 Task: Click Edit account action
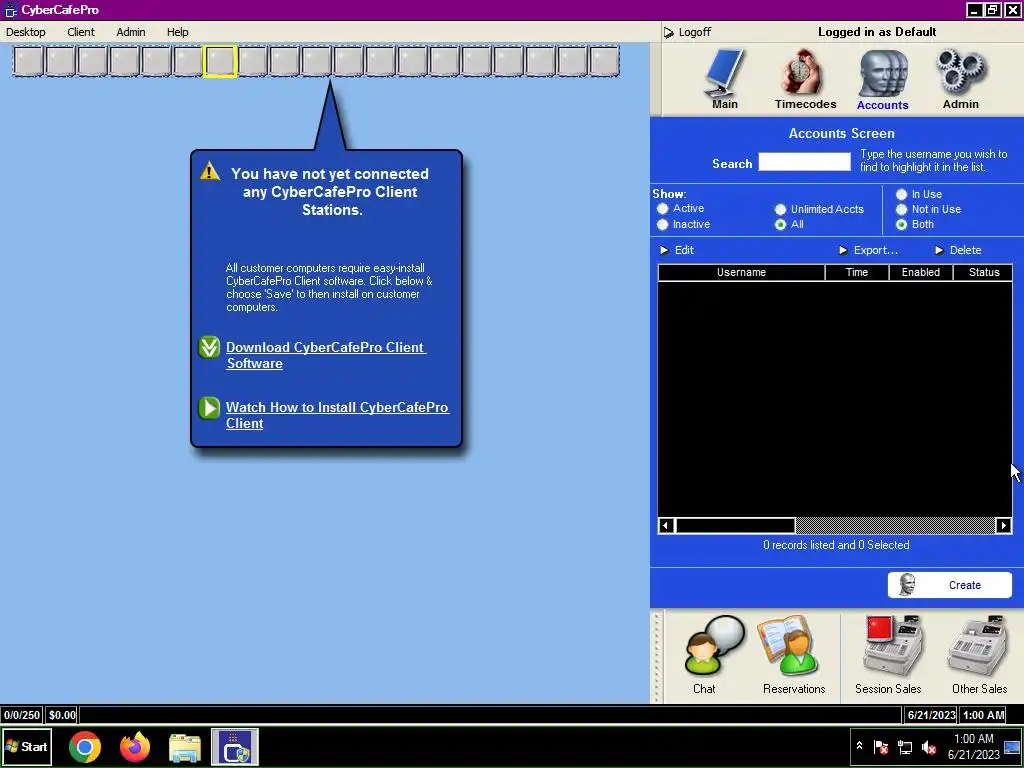677,250
